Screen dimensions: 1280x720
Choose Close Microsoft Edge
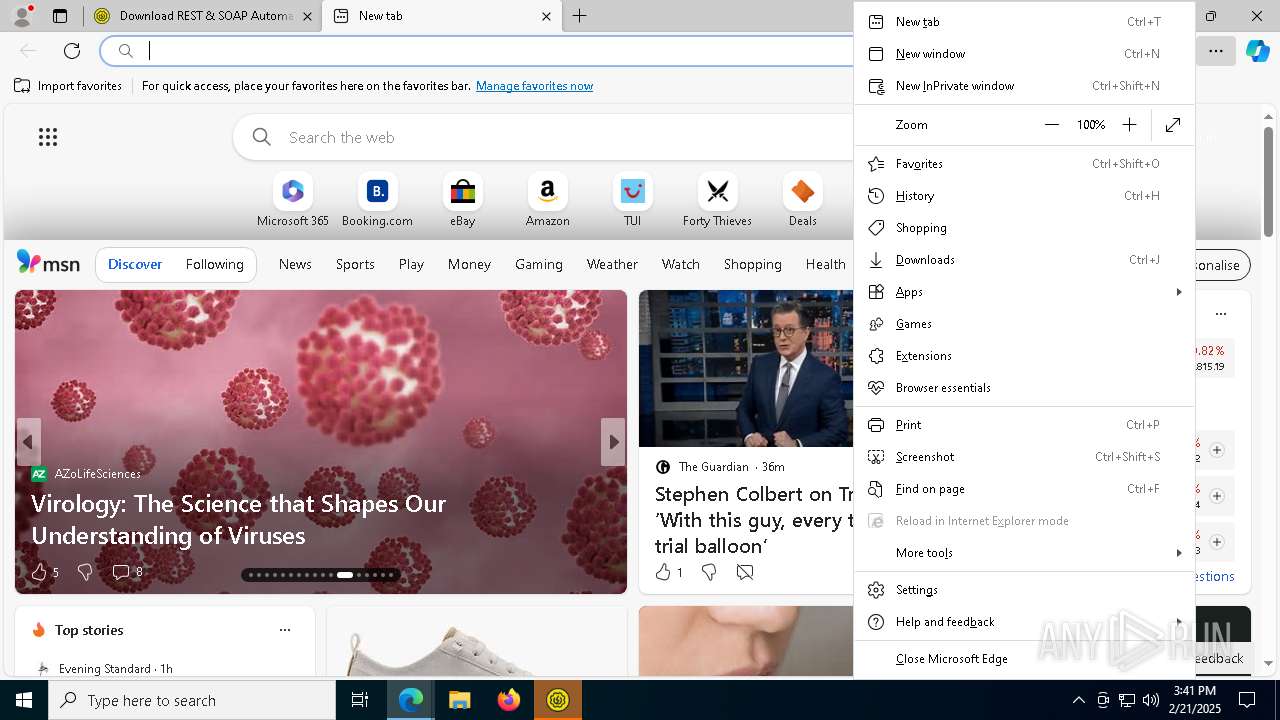(x=1024, y=659)
